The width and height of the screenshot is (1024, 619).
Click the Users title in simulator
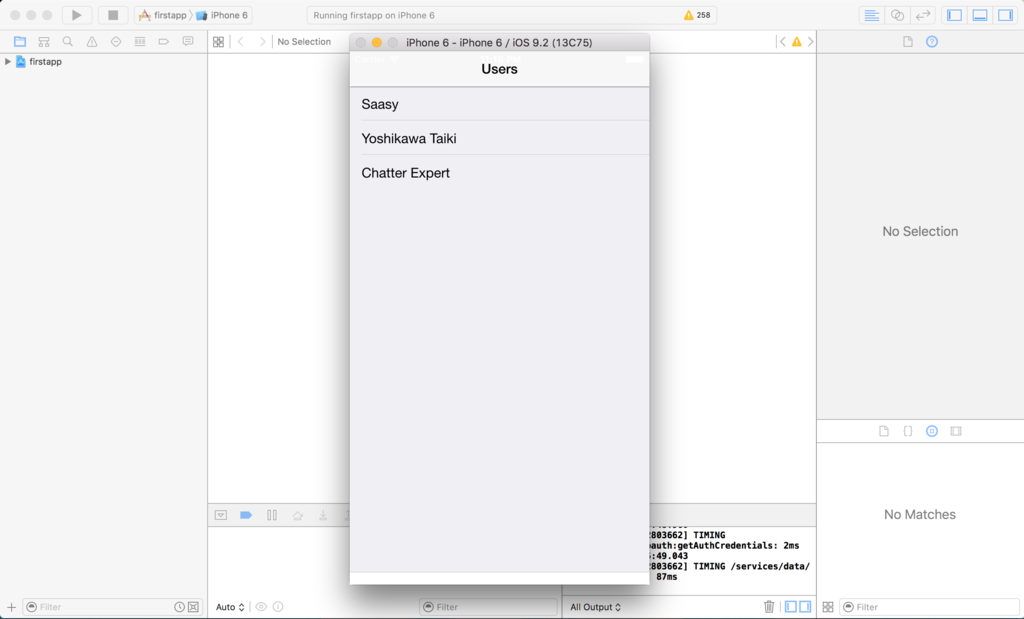point(500,69)
